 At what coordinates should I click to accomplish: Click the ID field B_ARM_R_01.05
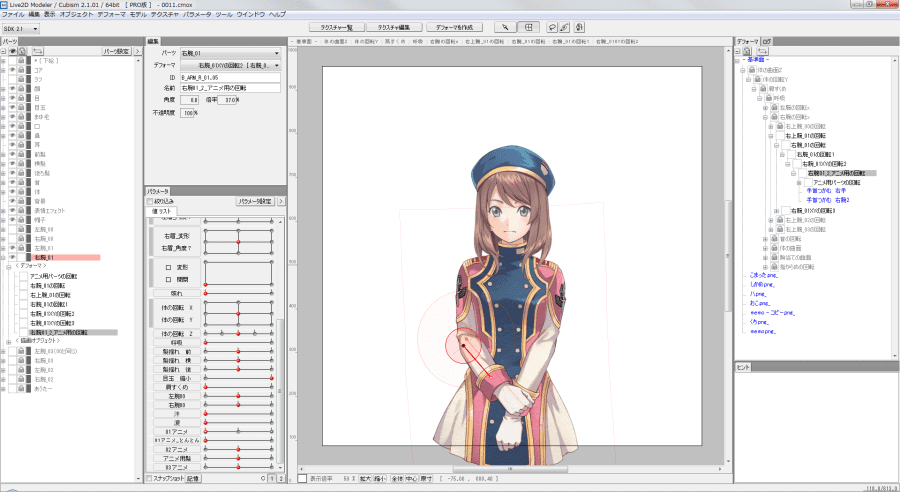coord(230,77)
